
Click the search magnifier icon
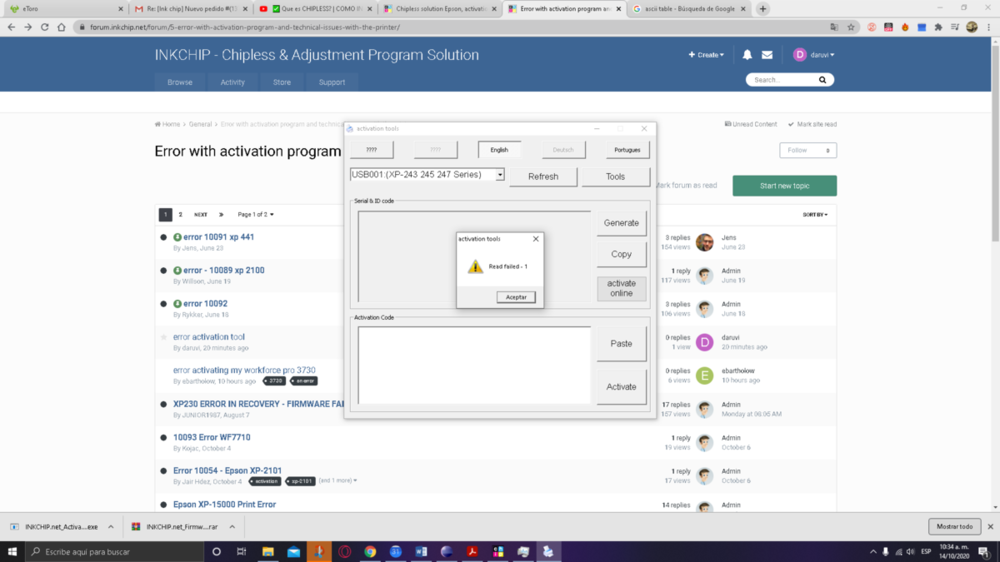point(823,80)
